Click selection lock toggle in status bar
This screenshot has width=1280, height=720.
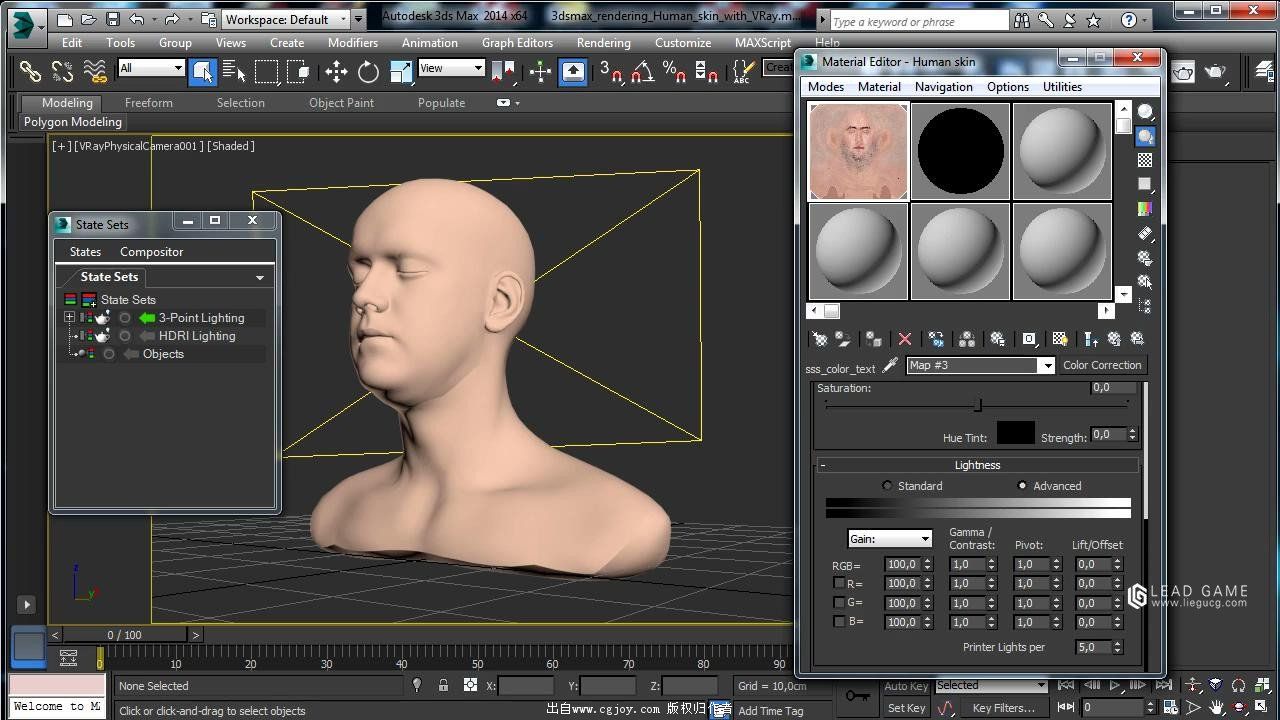(443, 686)
